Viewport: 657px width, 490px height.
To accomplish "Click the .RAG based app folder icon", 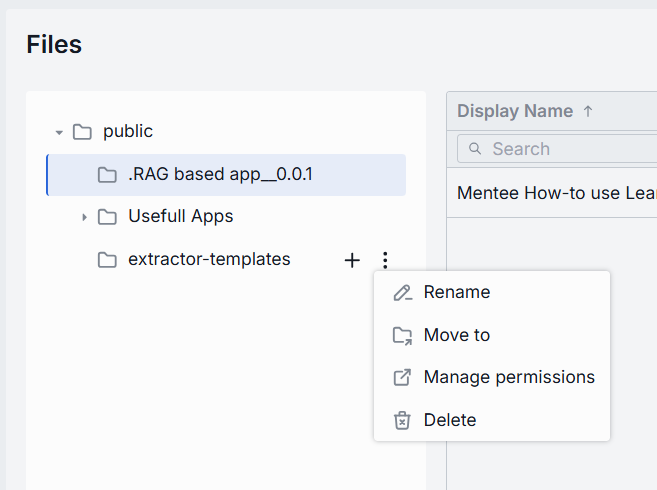I will click(x=107, y=175).
